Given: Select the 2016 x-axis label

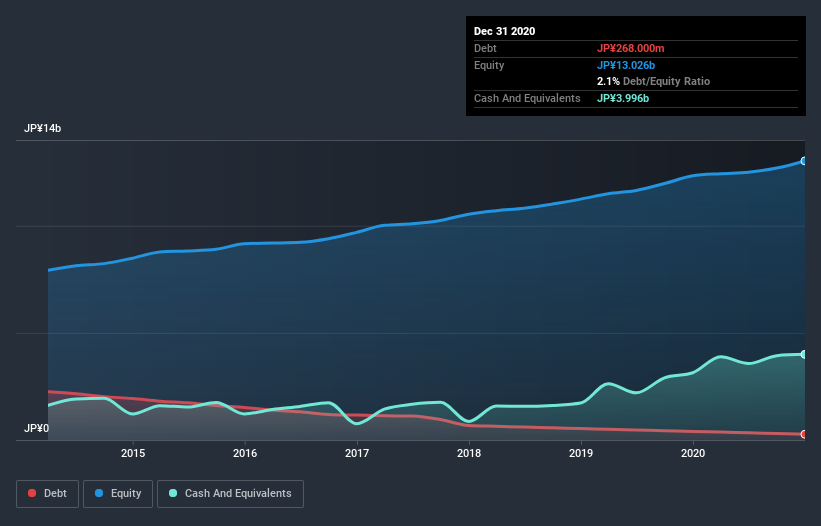Looking at the screenshot, I should [x=245, y=453].
